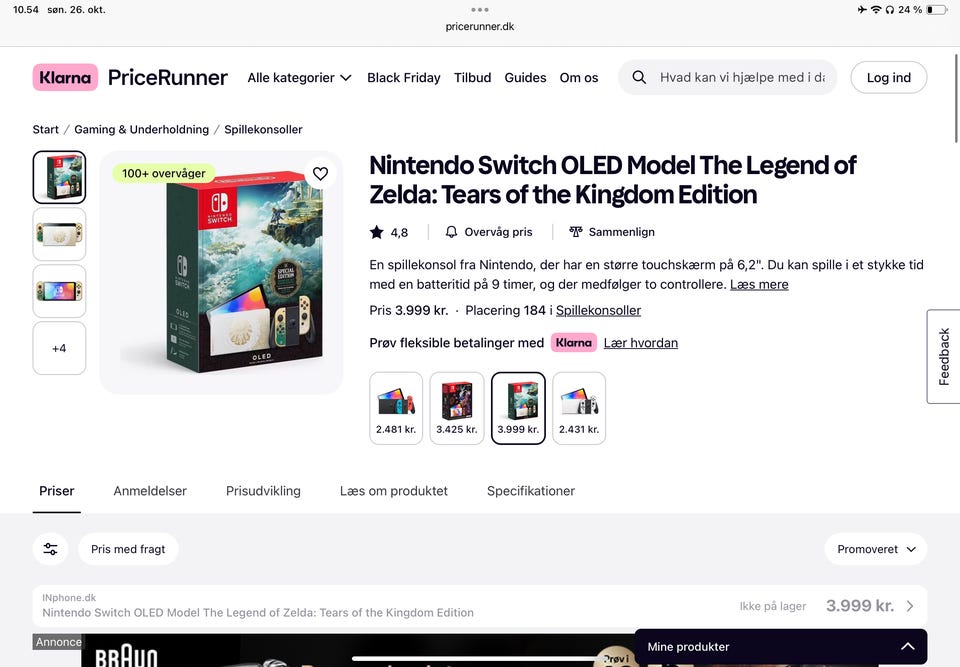Show more images with +4 thumbnail

pos(59,348)
